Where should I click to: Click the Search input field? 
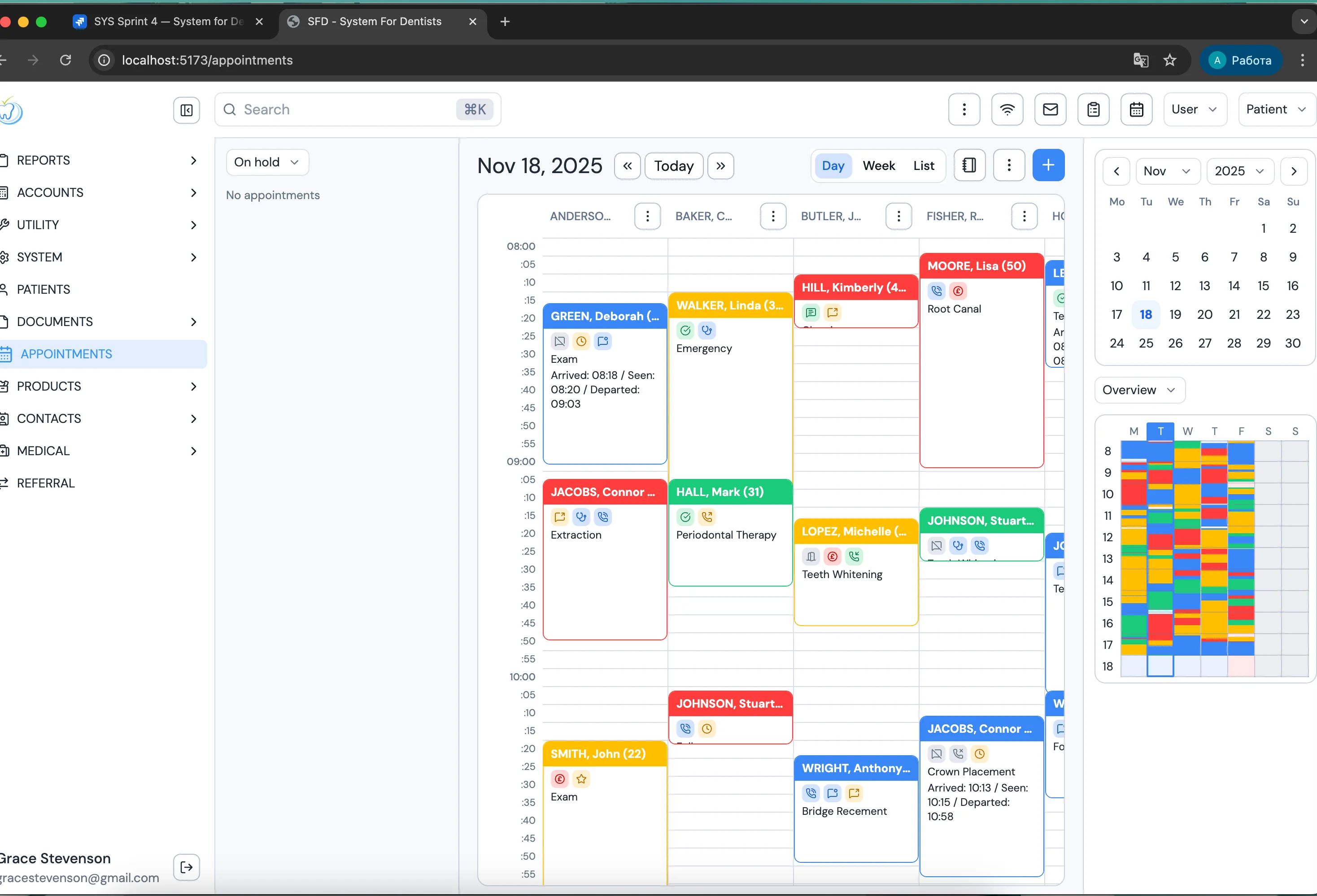[x=346, y=110]
